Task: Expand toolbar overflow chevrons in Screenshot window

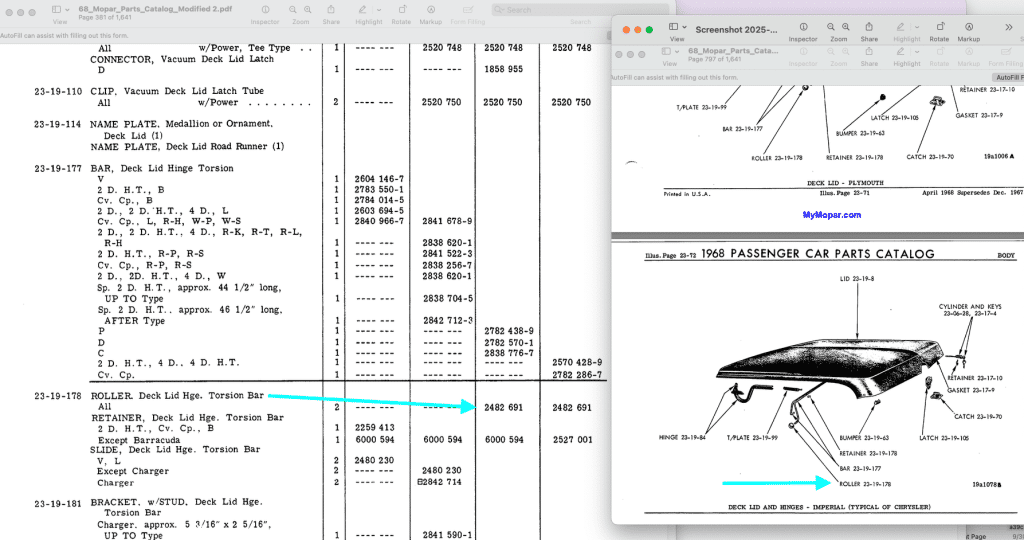Action: [1008, 28]
